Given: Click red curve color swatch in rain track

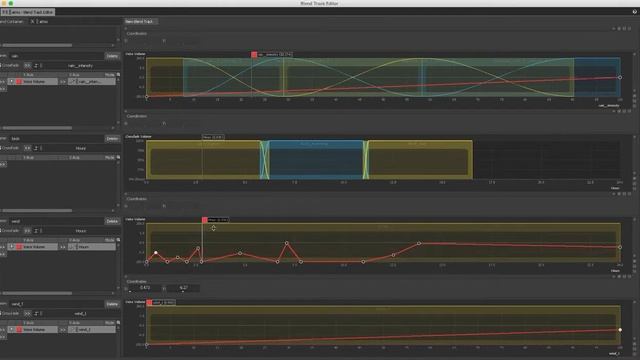Looking at the screenshot, I should [x=19, y=82].
